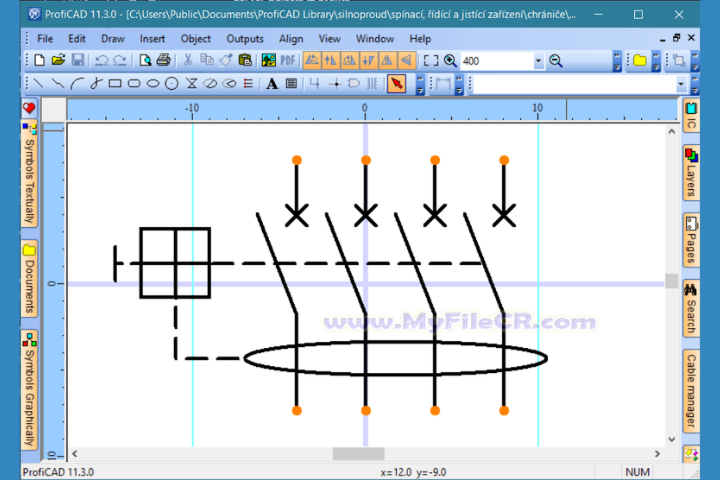Toggle the upward arrow triangle transform button

click(331, 60)
